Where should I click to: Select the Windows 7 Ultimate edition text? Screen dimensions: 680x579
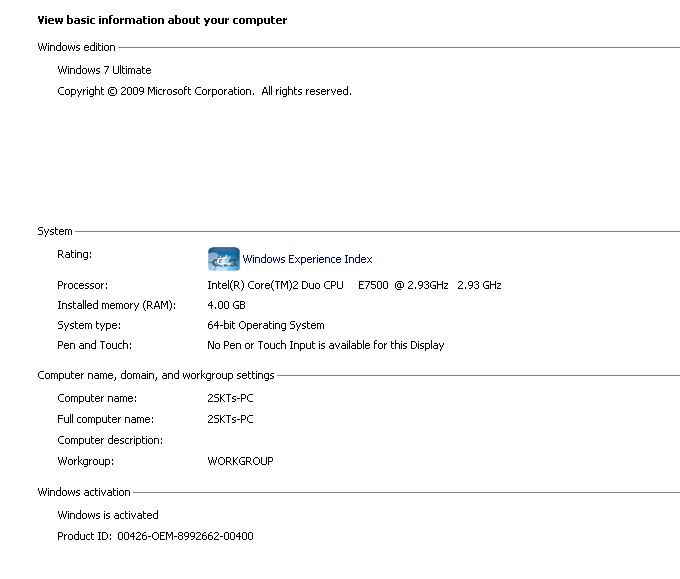point(104,70)
